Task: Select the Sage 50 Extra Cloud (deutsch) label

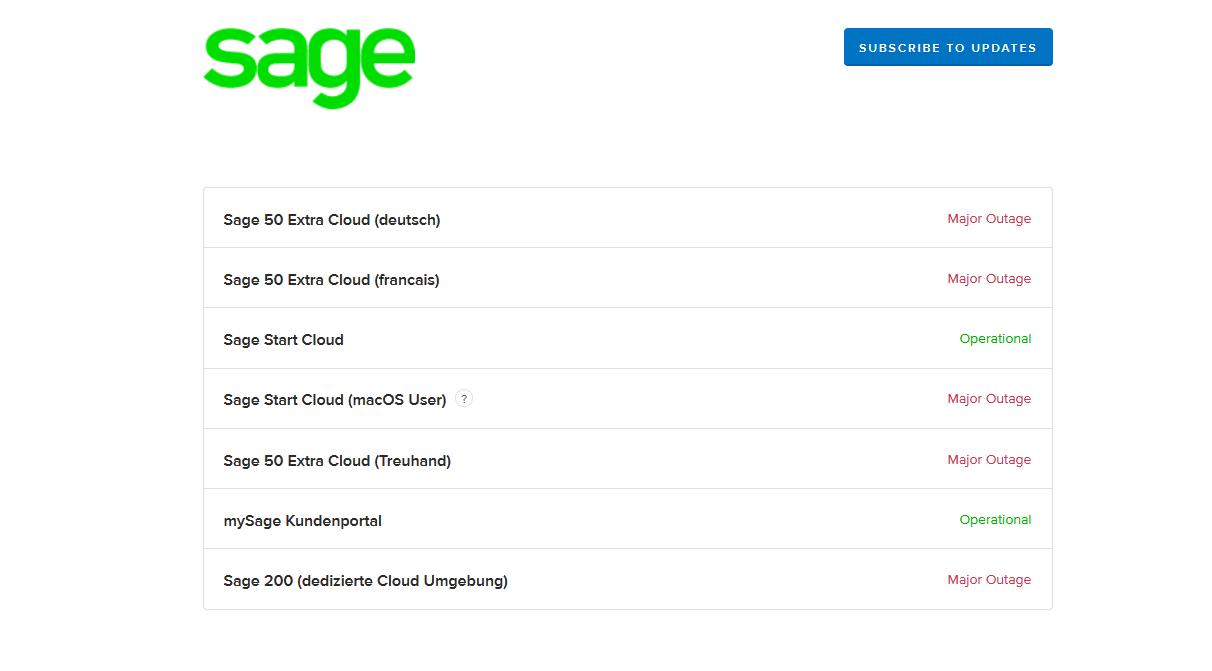Action: [x=332, y=220]
